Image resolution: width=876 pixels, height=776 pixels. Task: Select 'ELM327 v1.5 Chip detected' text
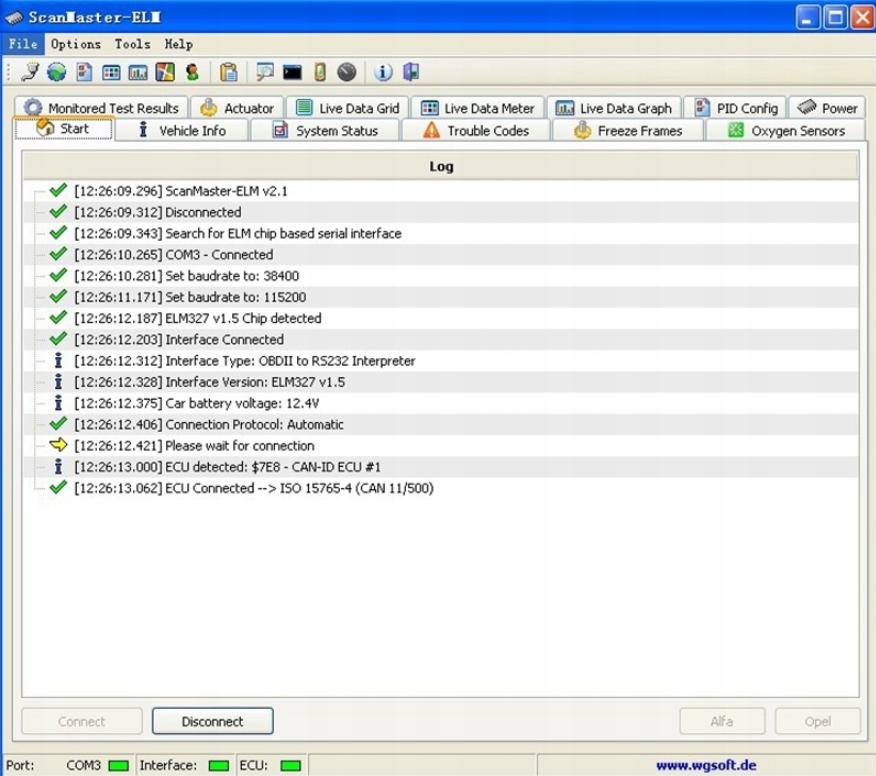pos(243,318)
